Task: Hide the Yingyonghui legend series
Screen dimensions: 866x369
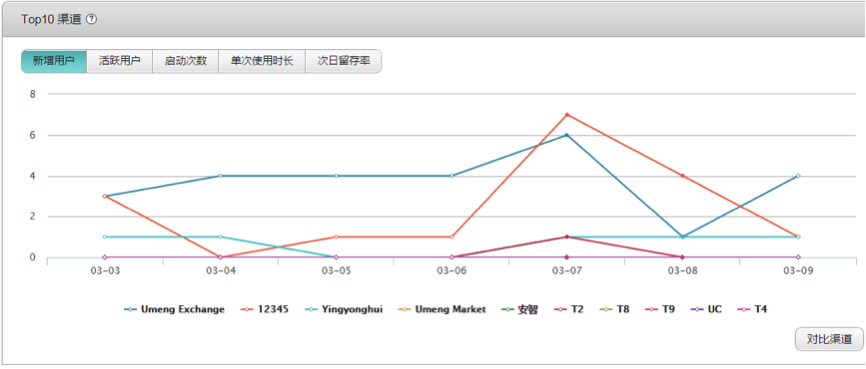Action: (343, 309)
